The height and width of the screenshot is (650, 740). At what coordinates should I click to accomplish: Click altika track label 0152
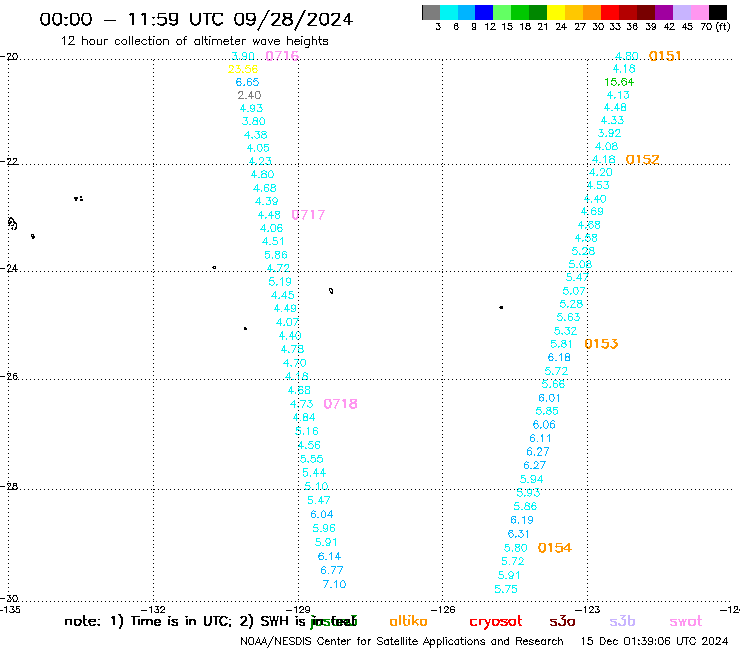(642, 160)
